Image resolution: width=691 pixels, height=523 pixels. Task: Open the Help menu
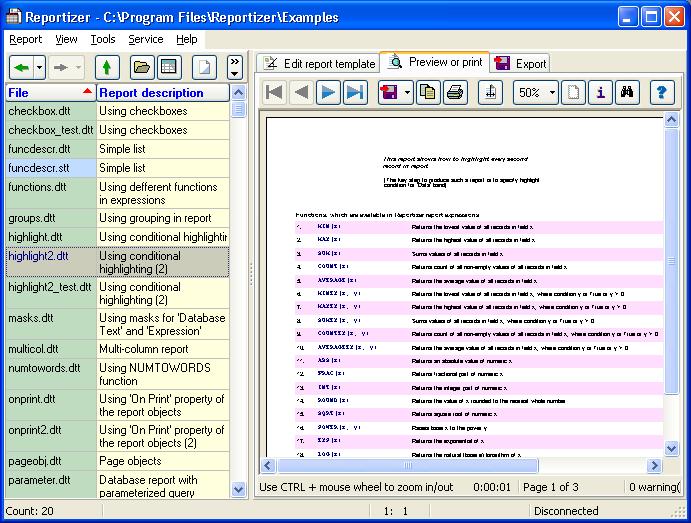186,39
